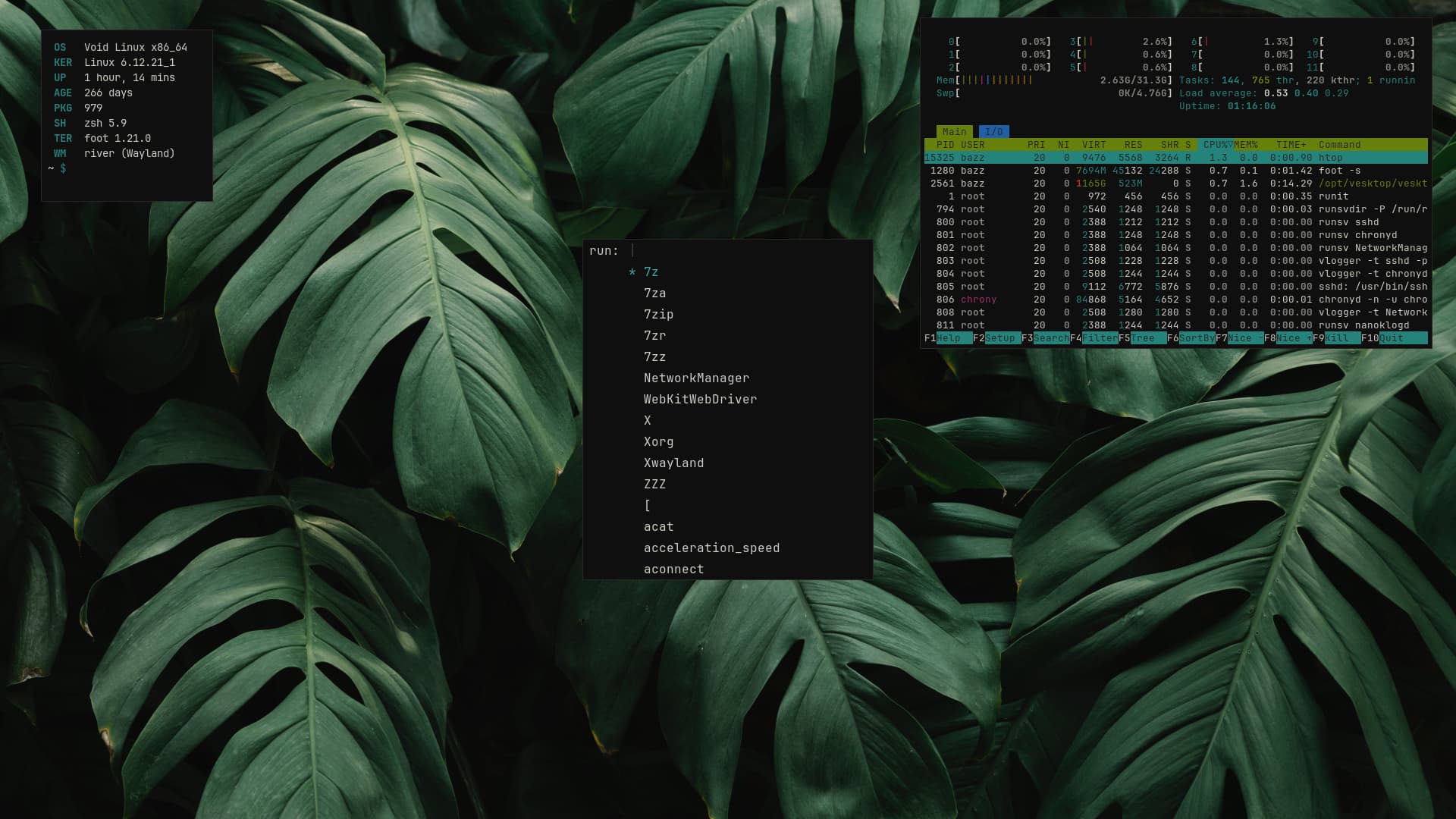
Task: Select the sshd: /usr/bin/ssh row
Action: (x=1175, y=287)
